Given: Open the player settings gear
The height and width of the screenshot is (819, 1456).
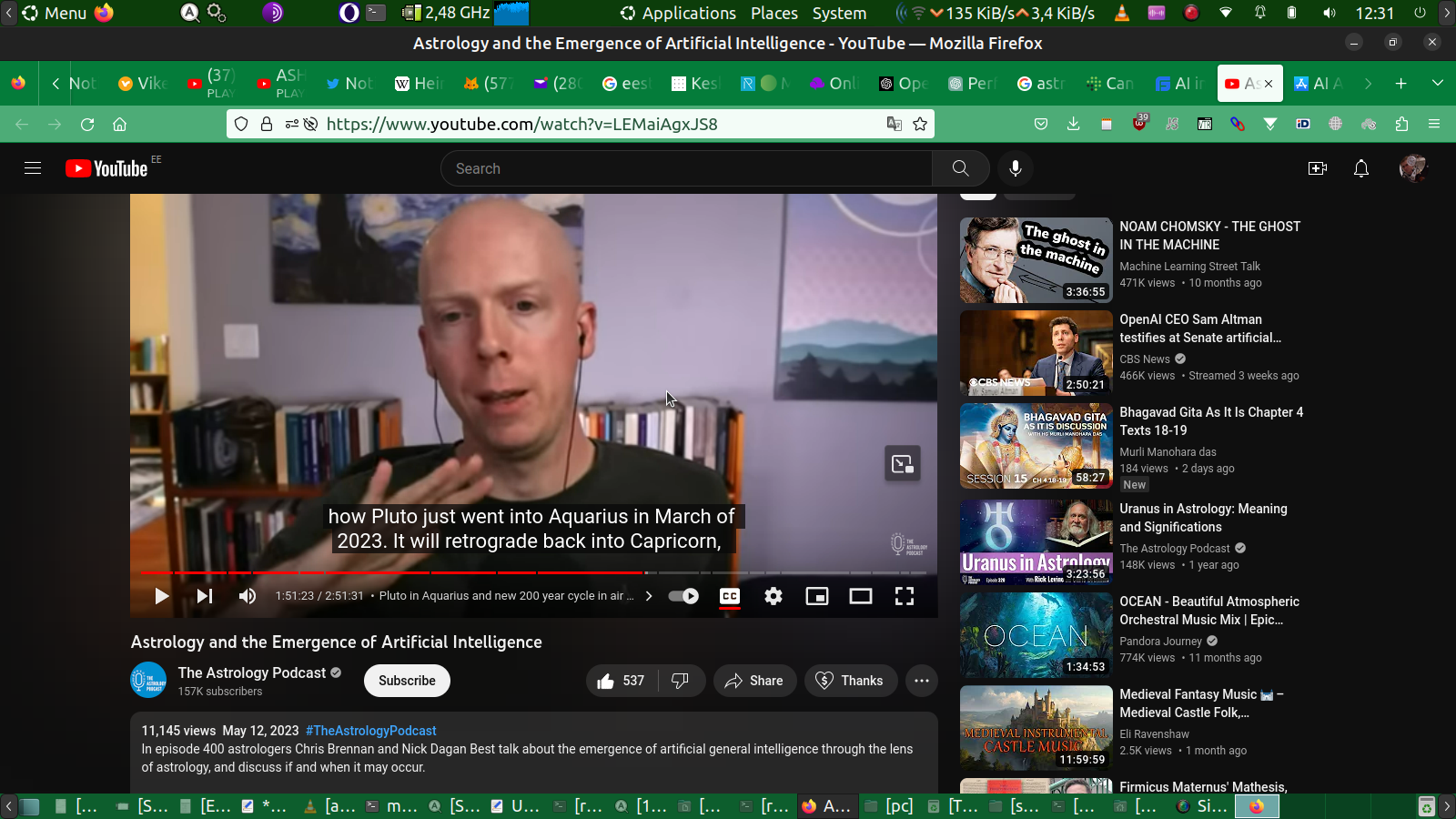Looking at the screenshot, I should pyautogui.click(x=773, y=596).
